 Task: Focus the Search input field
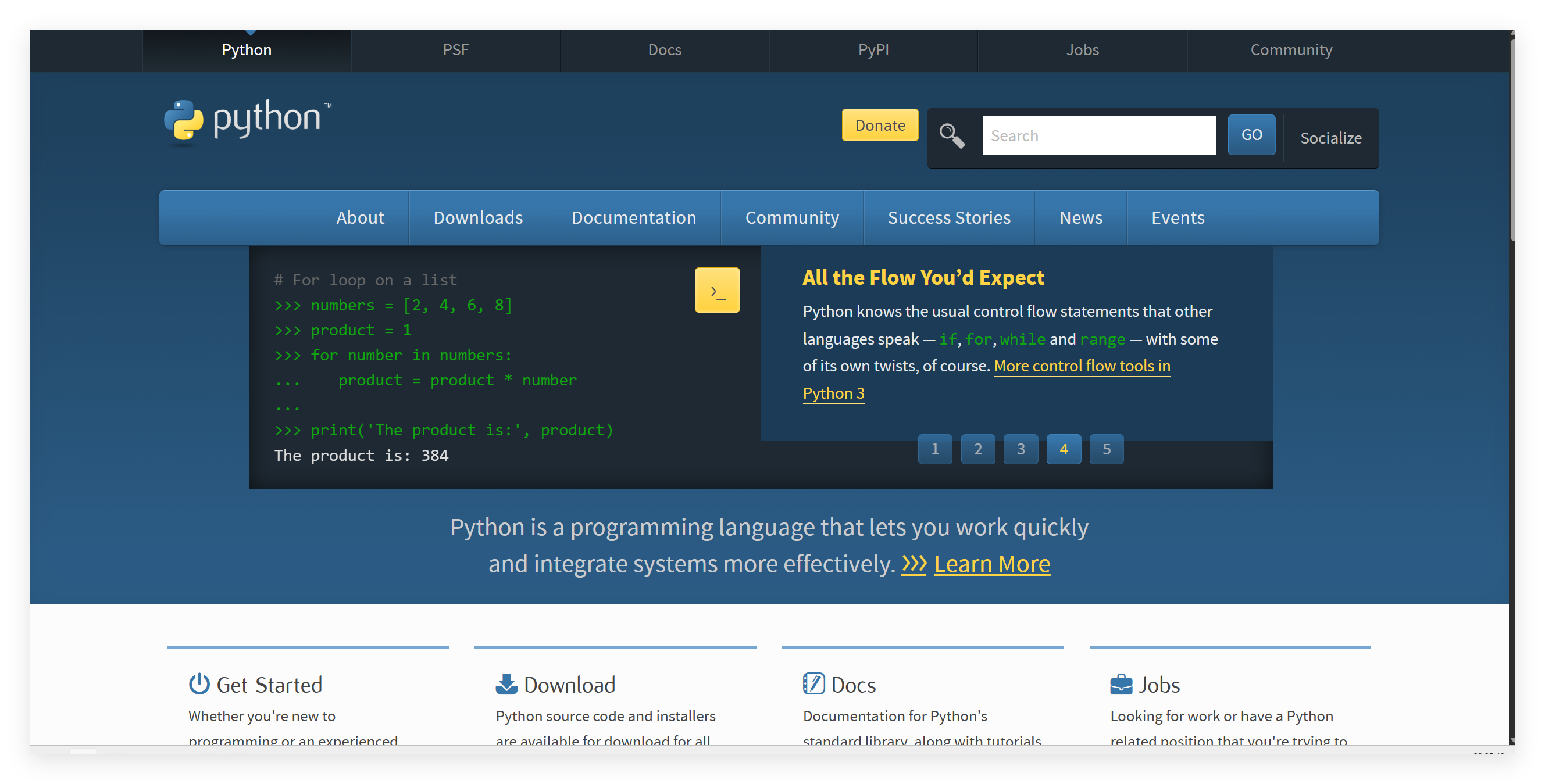(x=1099, y=136)
